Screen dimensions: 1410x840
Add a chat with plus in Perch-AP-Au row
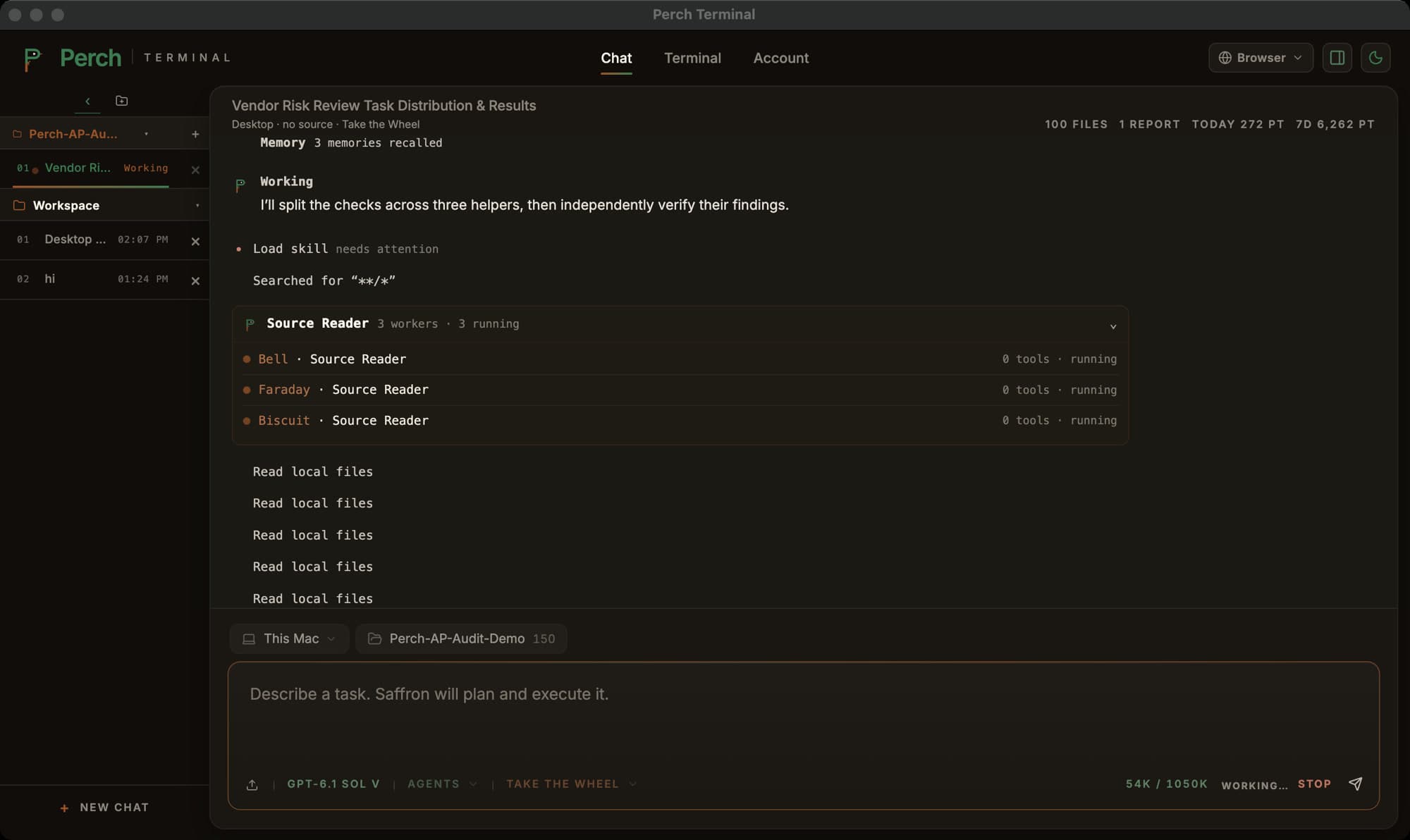point(195,134)
